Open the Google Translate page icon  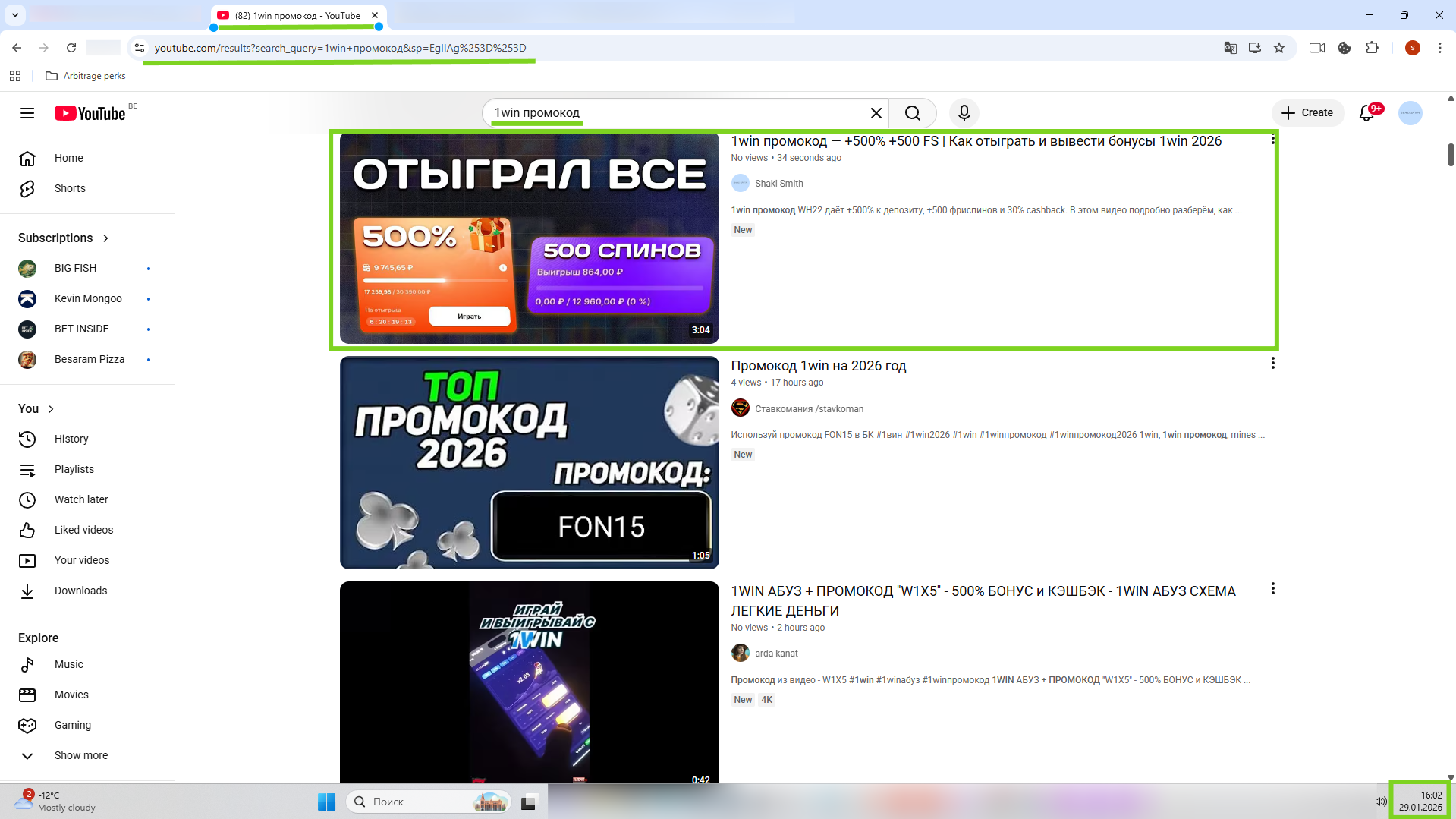(1231, 48)
